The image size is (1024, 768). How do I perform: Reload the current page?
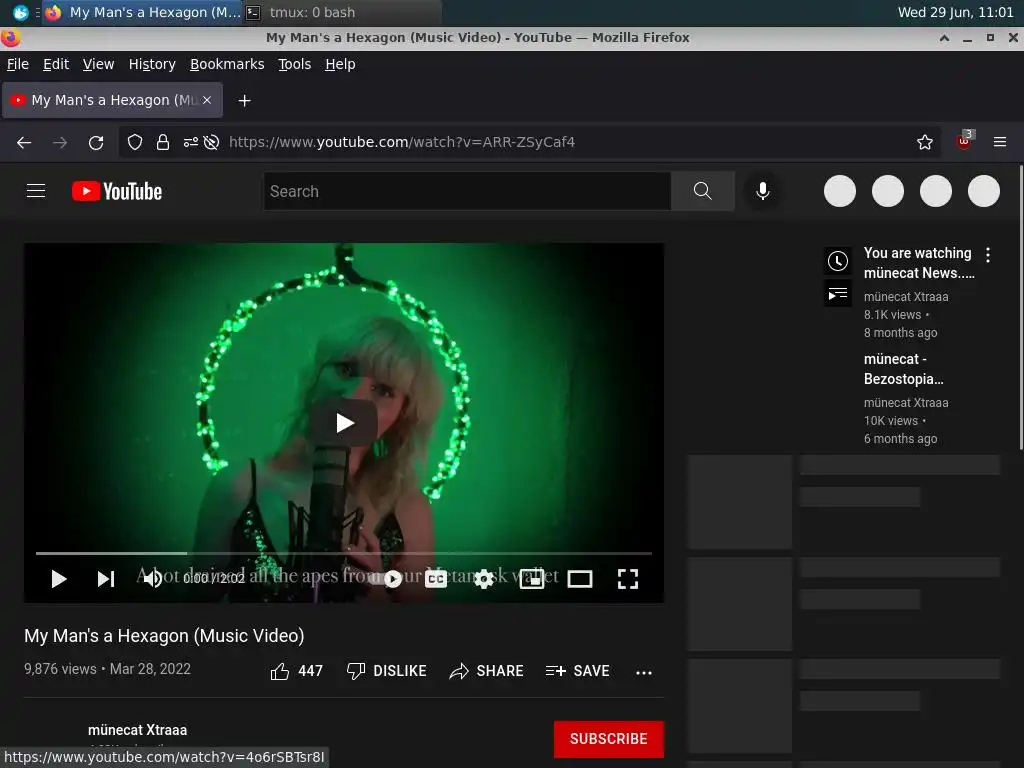click(x=96, y=142)
